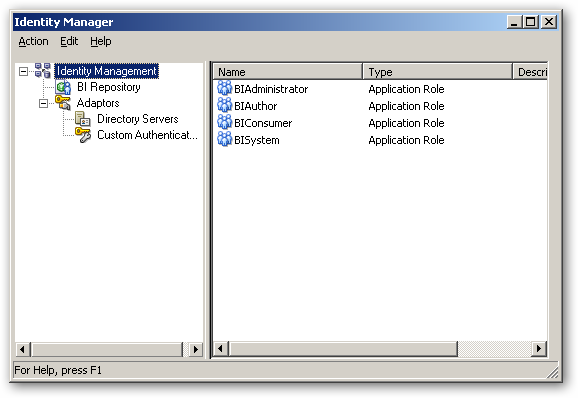578x398 pixels.
Task: Click the BIAdministrator role icon
Action: coord(224,88)
